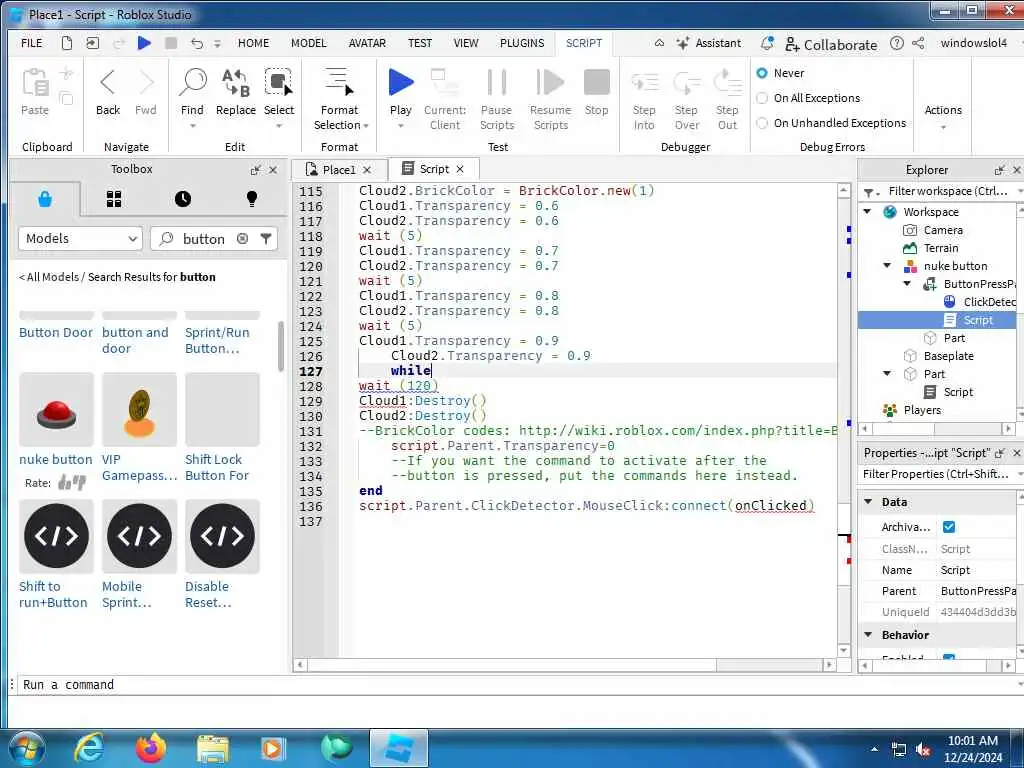
Task: Switch to the HOME ribbon tab
Action: pos(253,43)
